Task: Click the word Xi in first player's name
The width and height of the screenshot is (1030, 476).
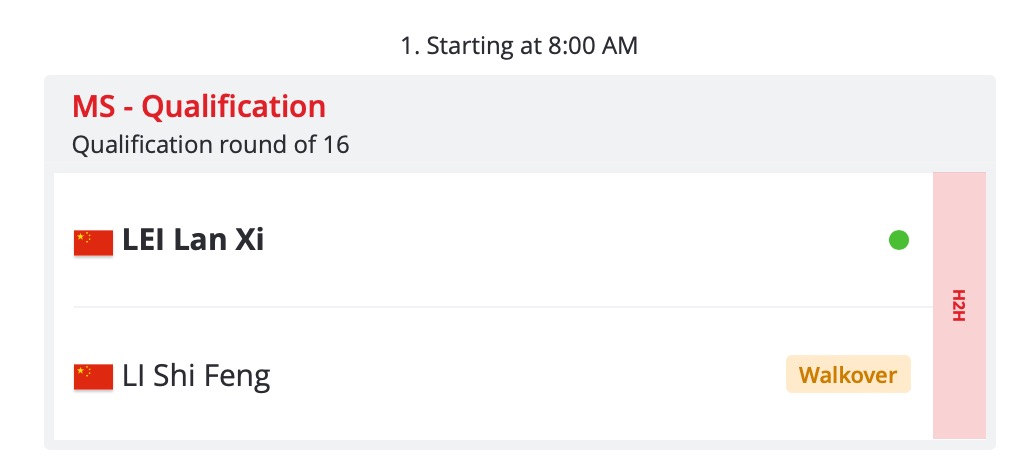Action: [x=250, y=240]
